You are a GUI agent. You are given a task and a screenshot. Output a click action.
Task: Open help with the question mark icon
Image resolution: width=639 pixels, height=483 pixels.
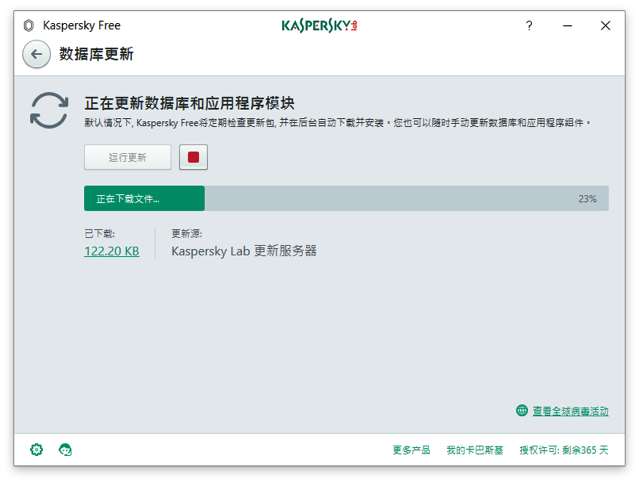(x=529, y=26)
